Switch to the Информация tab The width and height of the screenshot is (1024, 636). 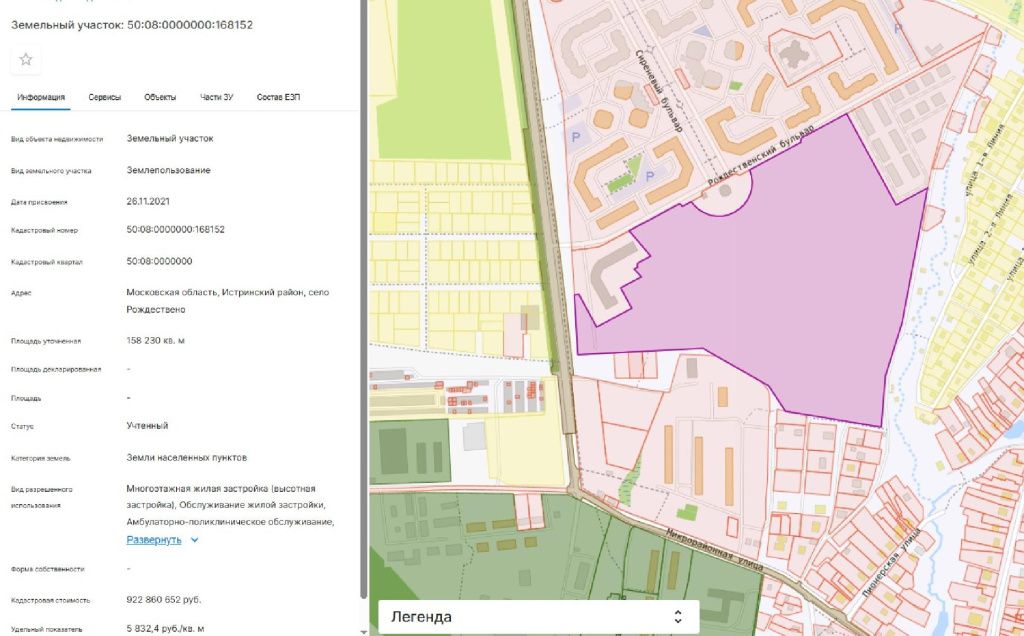(x=41, y=97)
